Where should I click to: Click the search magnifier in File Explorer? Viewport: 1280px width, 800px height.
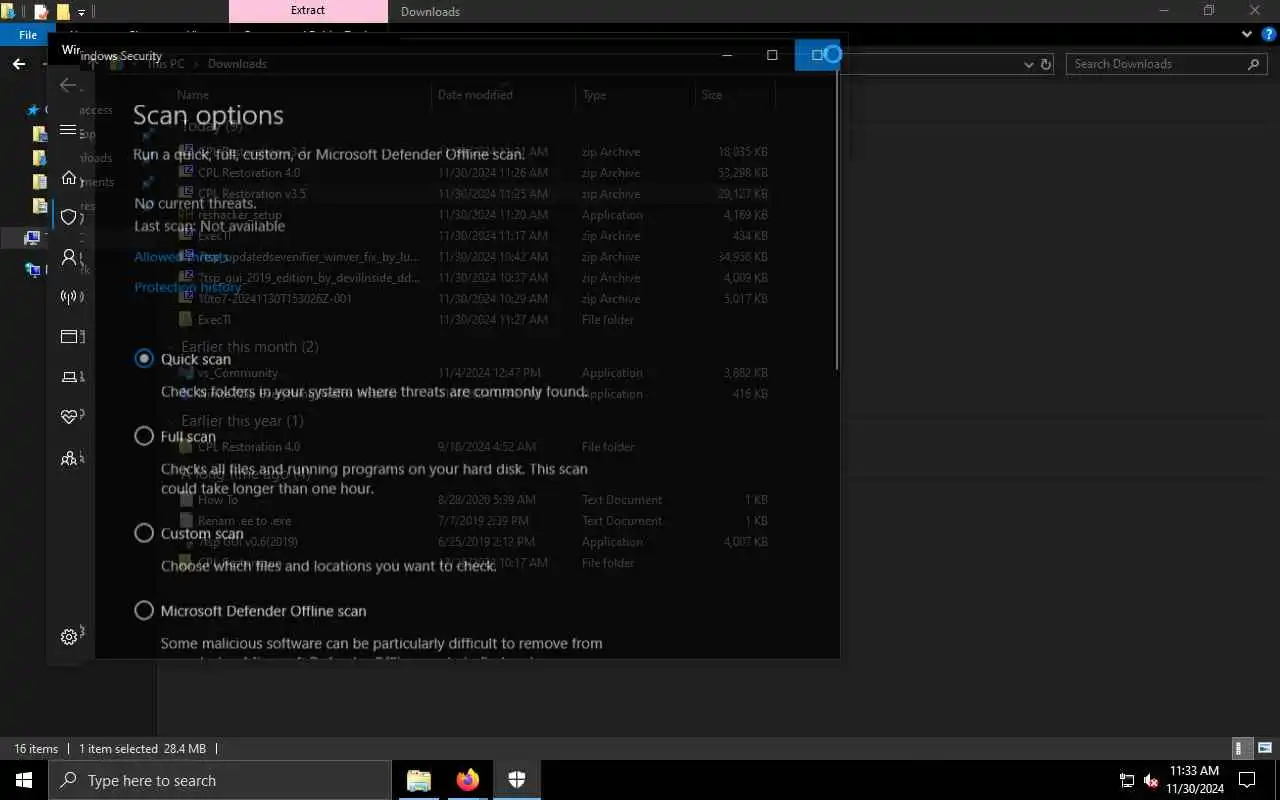pyautogui.click(x=1254, y=64)
